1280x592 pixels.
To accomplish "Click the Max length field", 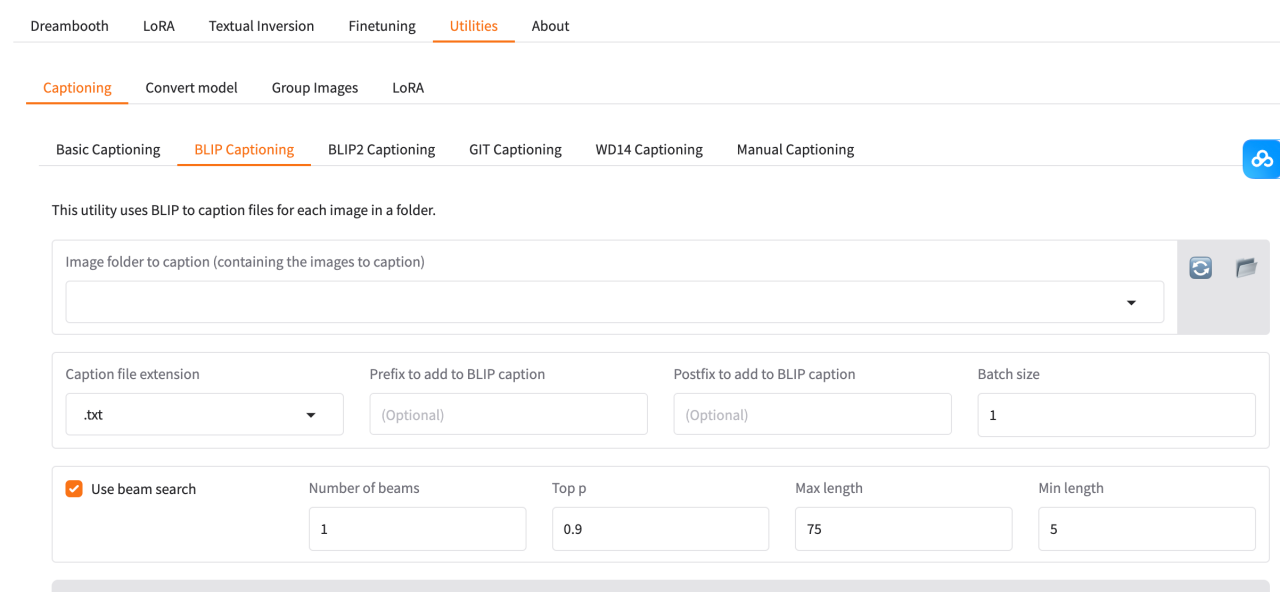I will click(x=903, y=529).
